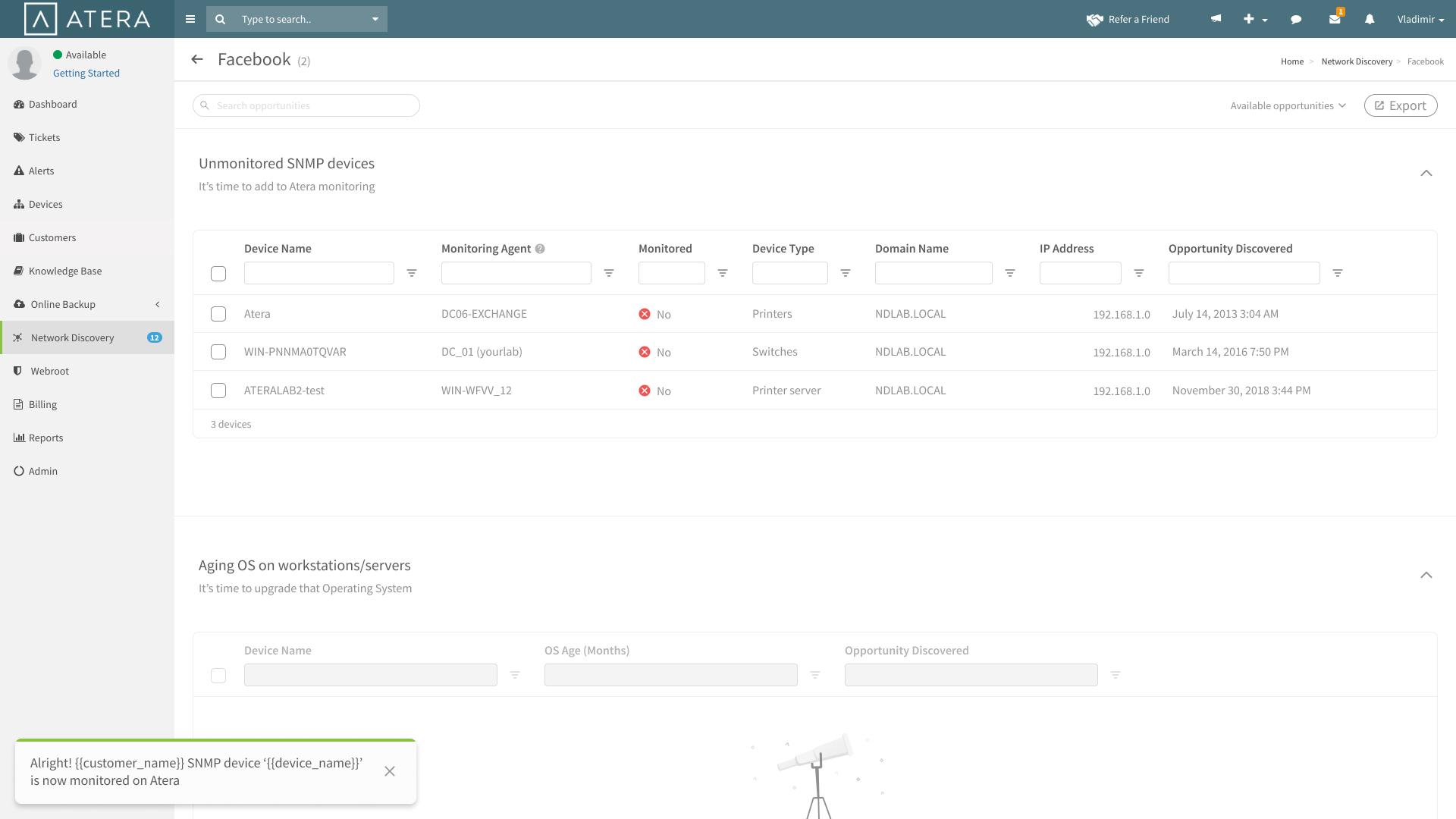Check the WIN-PNNMA0TQVAR row checkbox
The image size is (1456, 819).
[x=218, y=352]
